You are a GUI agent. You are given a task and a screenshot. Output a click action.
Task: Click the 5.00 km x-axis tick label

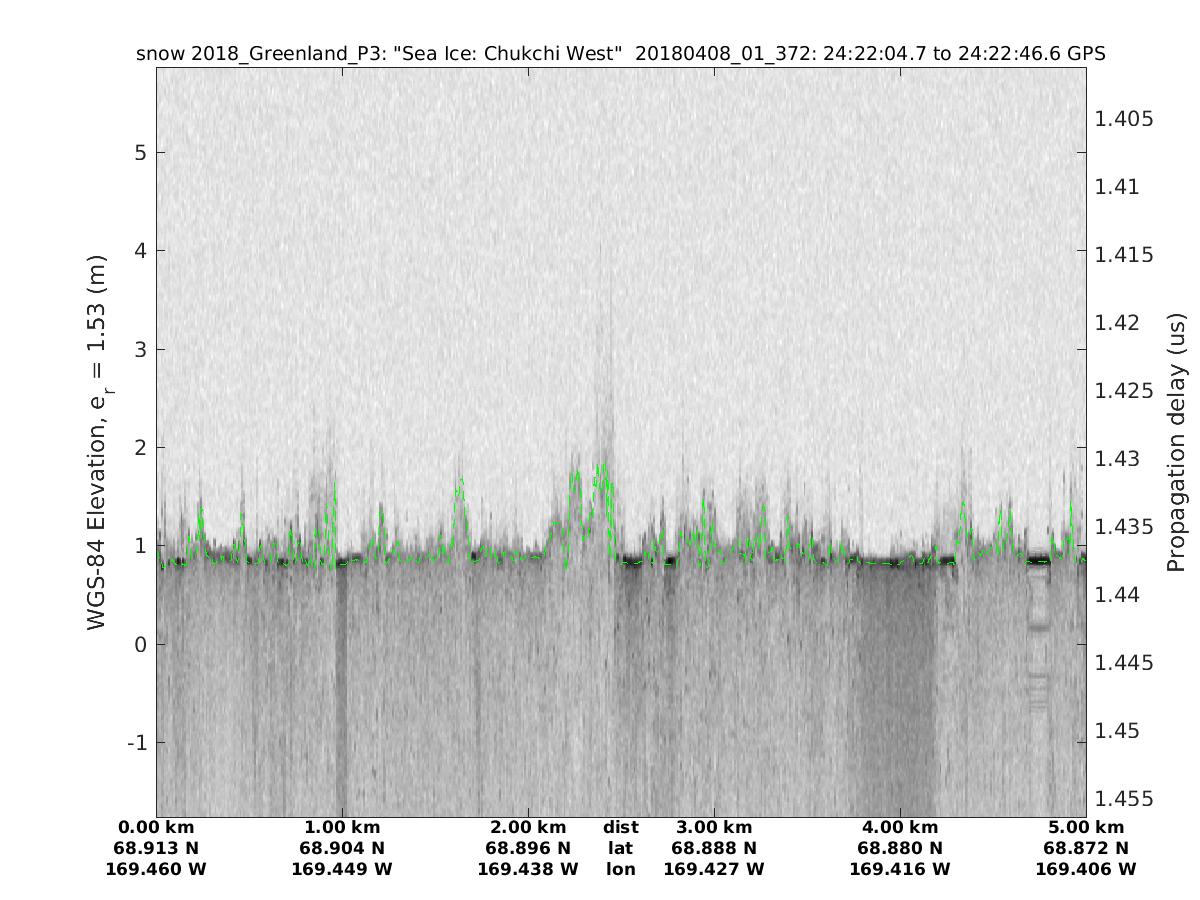coord(1086,827)
